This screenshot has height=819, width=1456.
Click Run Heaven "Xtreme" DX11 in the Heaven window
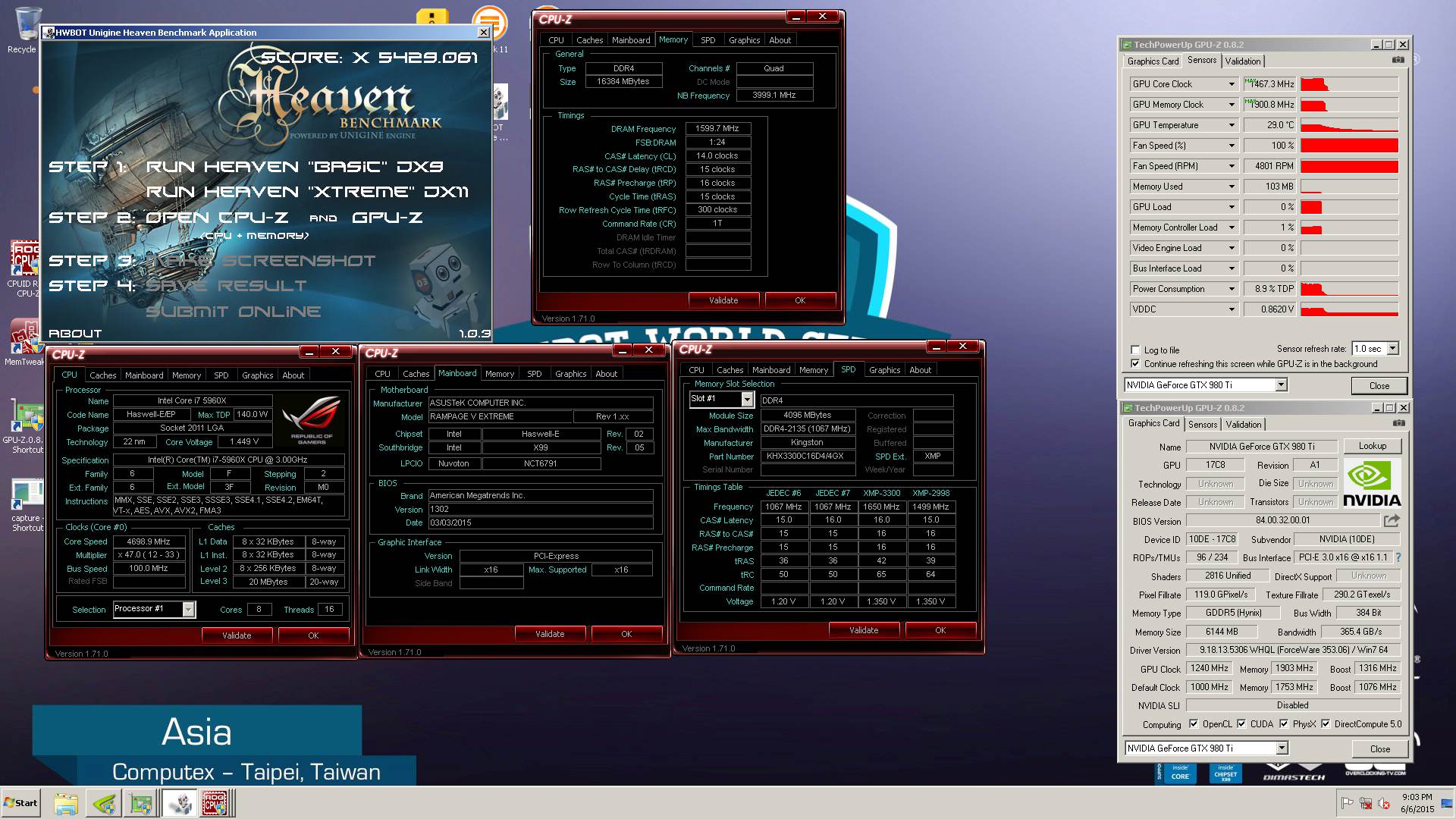[x=307, y=192]
